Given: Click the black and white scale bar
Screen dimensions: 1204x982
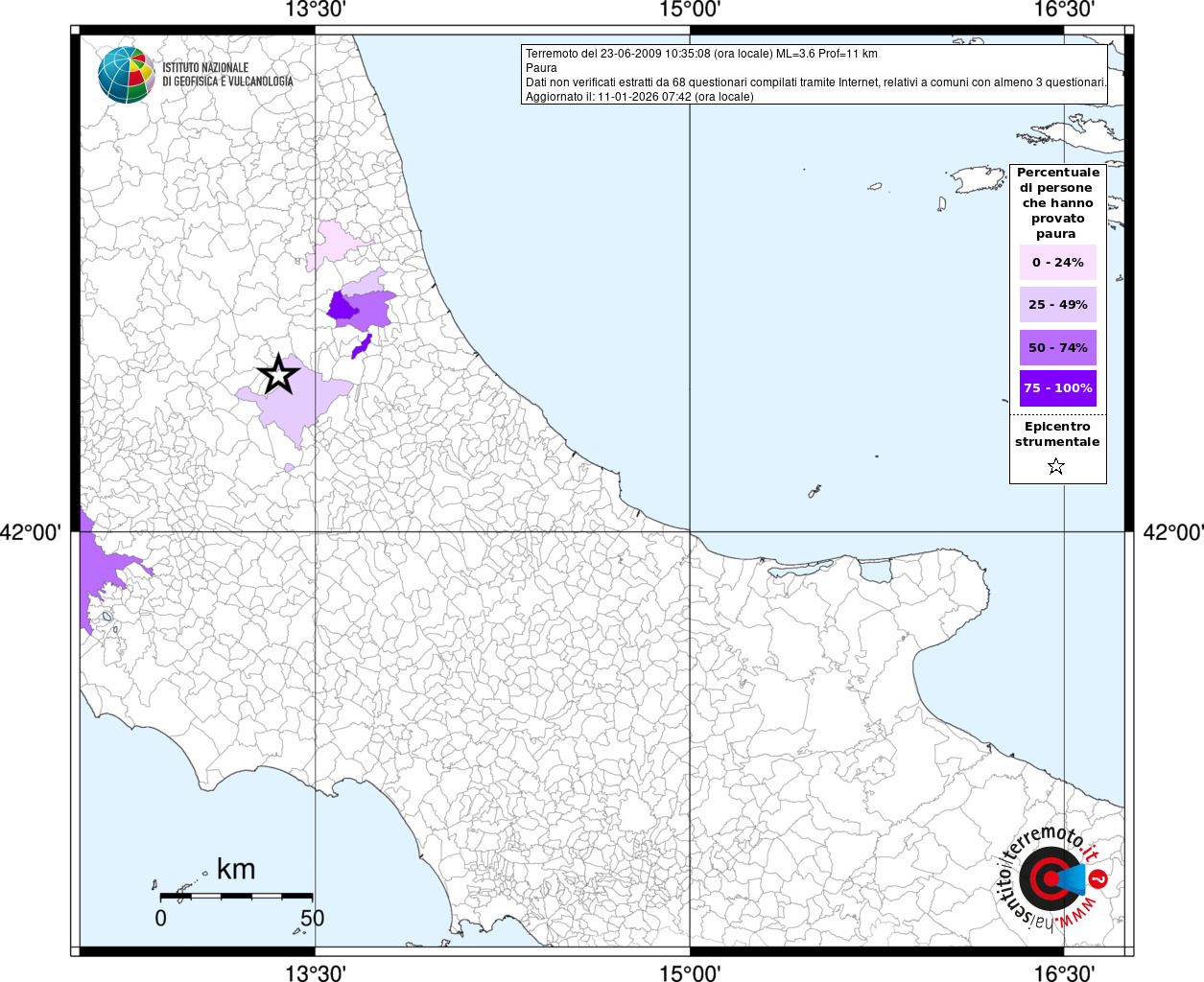Looking at the screenshot, I should (236, 896).
